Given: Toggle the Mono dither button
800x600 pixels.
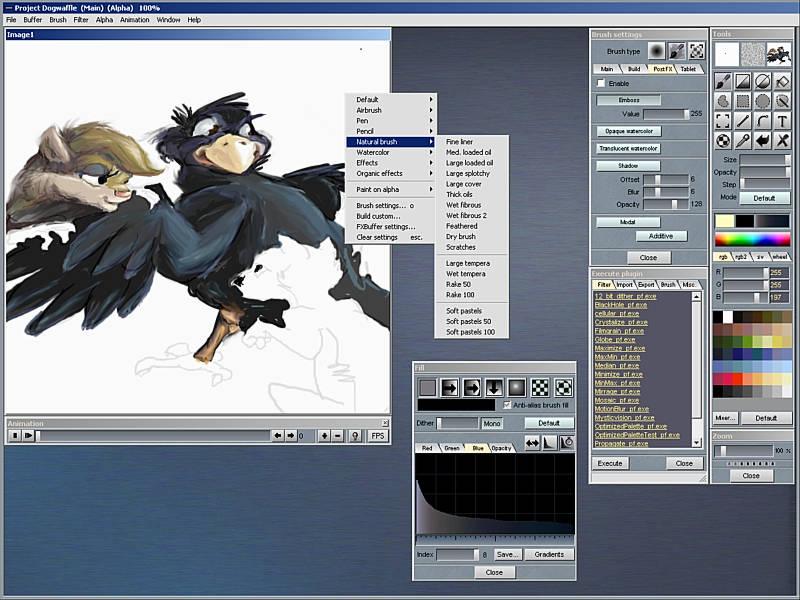Looking at the screenshot, I should 492,423.
